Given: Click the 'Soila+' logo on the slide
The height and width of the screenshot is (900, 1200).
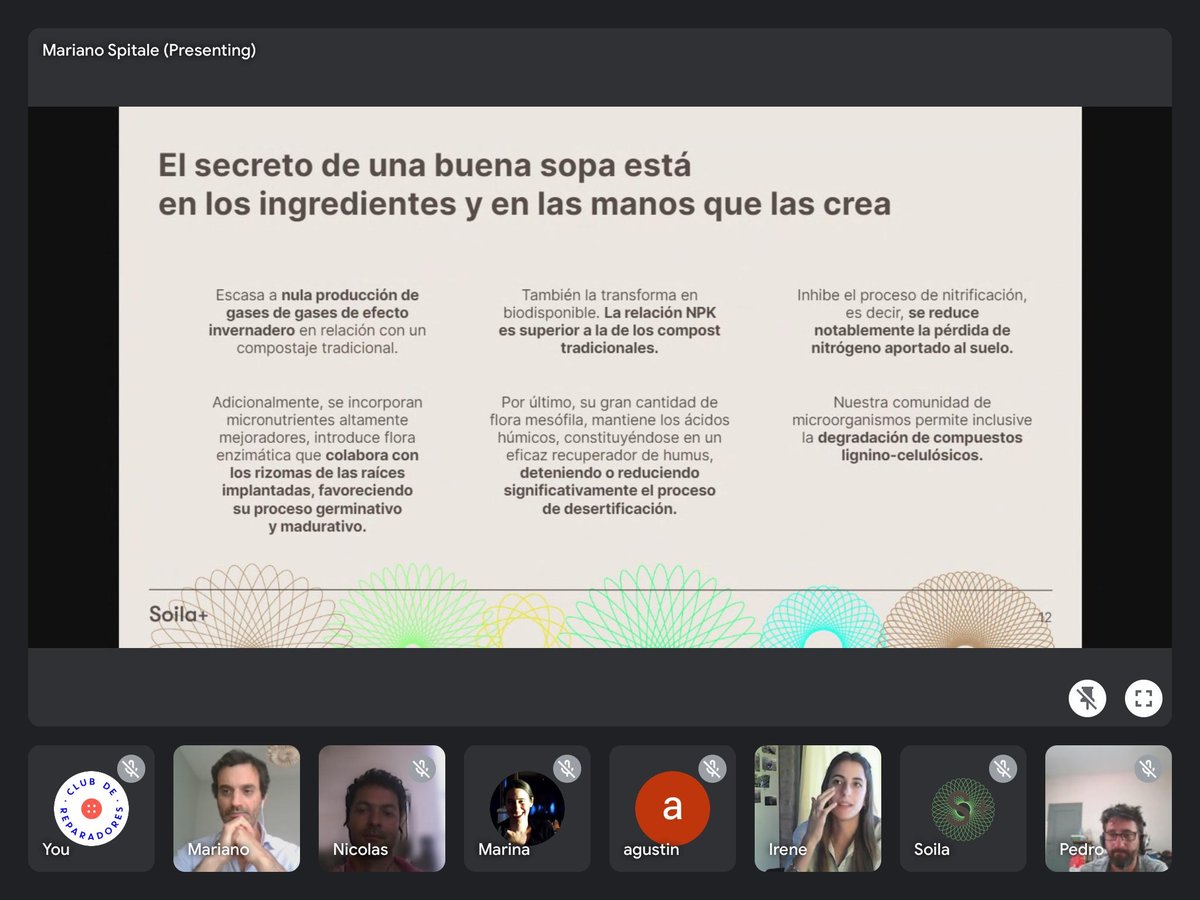Looking at the screenshot, I should [x=179, y=614].
